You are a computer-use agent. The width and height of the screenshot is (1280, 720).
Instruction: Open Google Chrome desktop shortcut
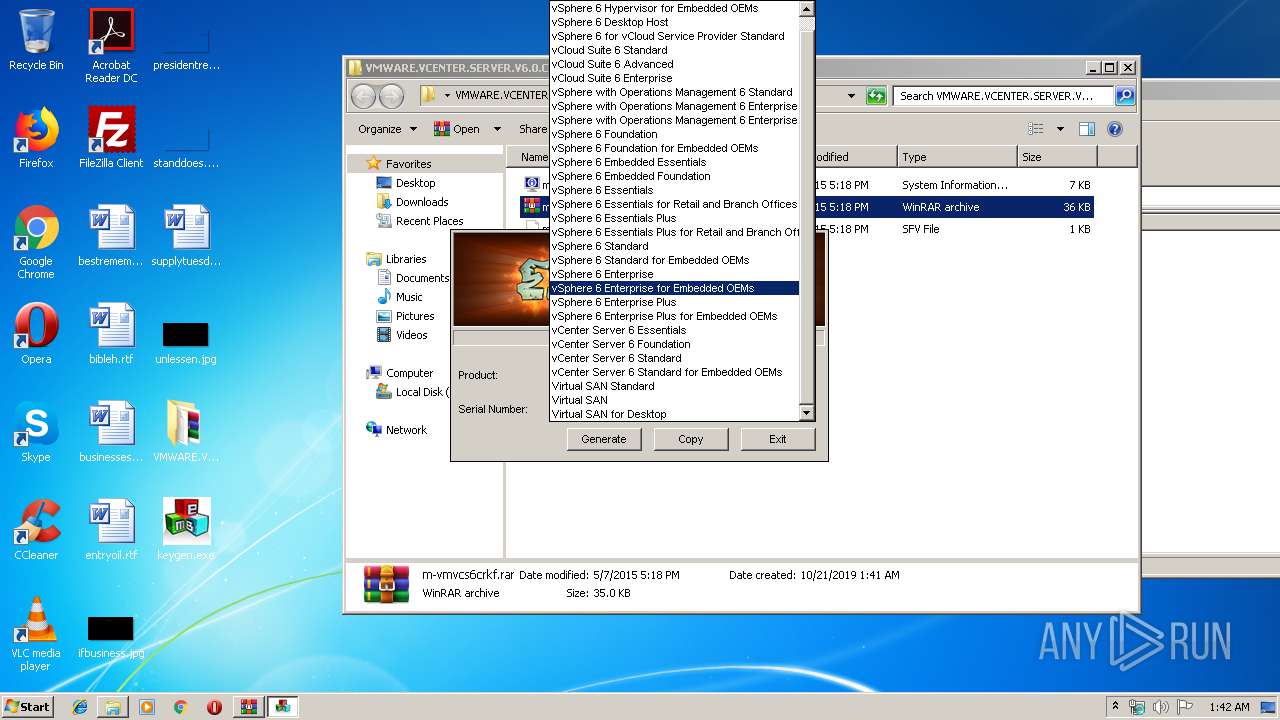point(36,242)
